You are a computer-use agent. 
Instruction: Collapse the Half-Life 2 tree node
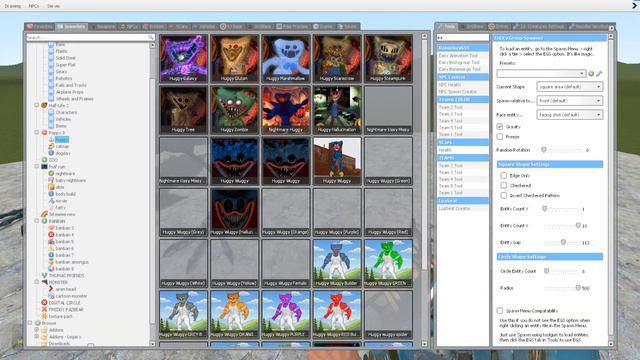pyautogui.click(x=37, y=105)
